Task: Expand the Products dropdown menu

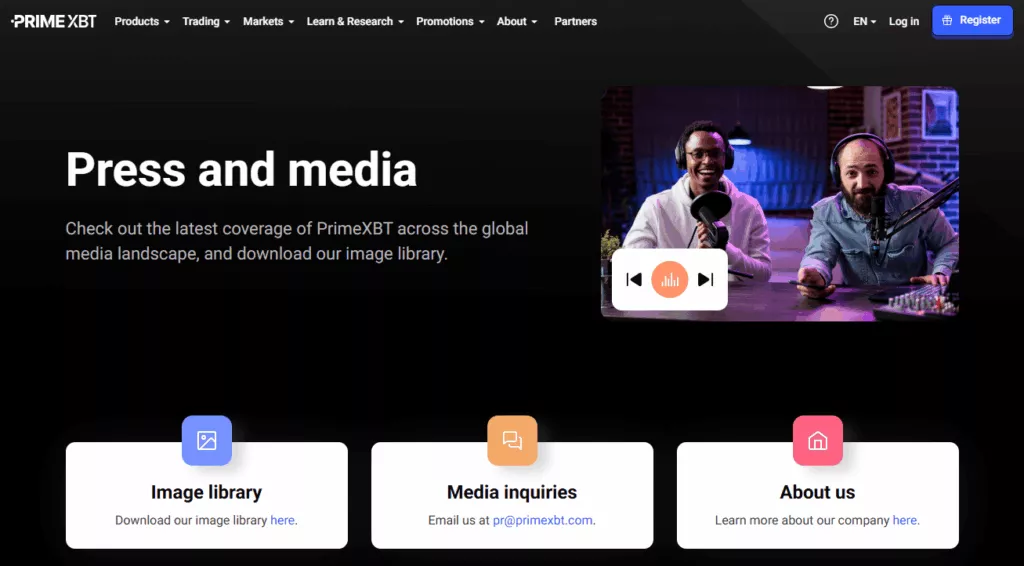Action: (142, 22)
